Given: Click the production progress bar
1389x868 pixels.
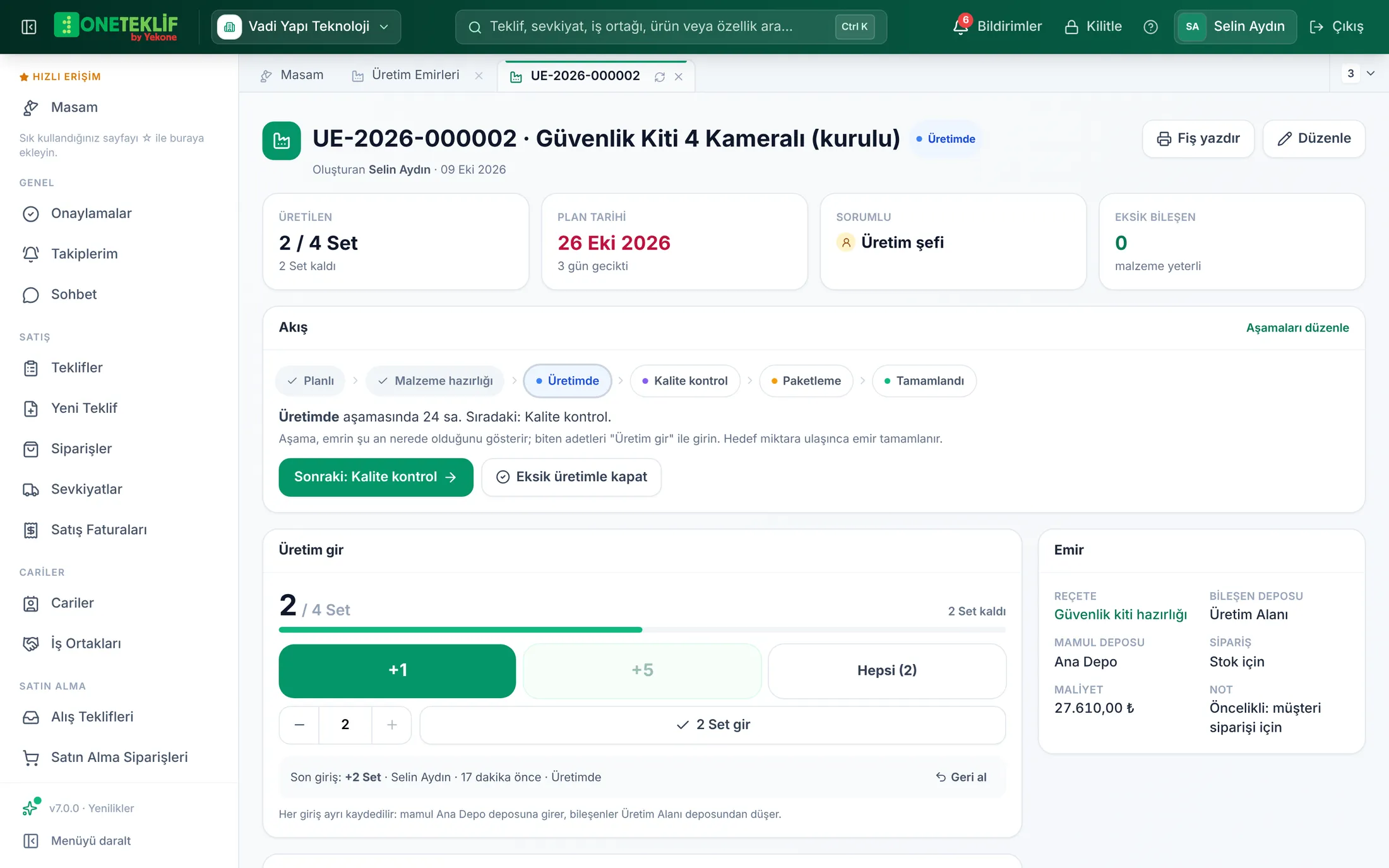Looking at the screenshot, I should click(x=642, y=629).
